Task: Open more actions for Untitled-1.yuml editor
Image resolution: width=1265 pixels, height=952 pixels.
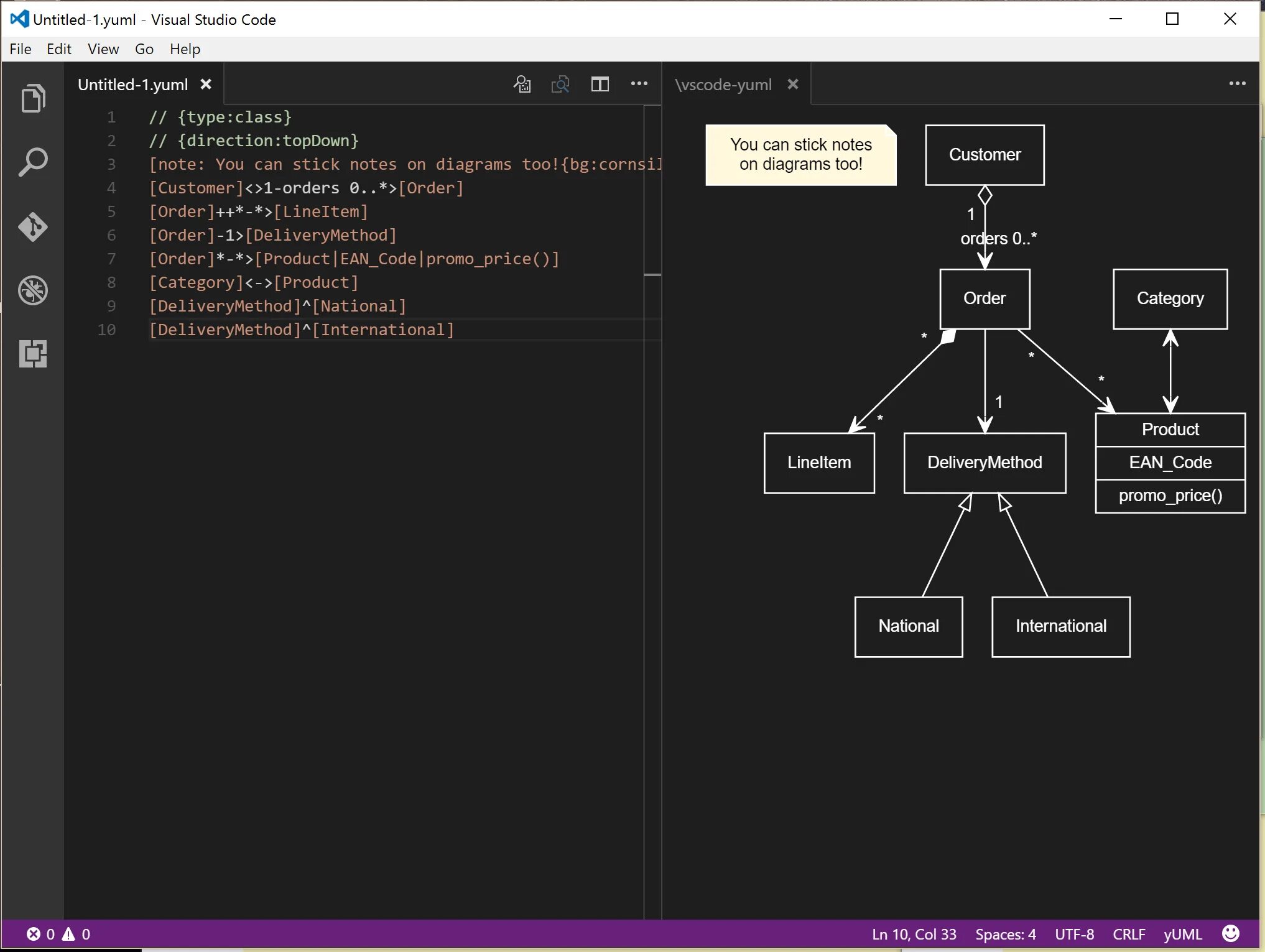Action: 639,84
